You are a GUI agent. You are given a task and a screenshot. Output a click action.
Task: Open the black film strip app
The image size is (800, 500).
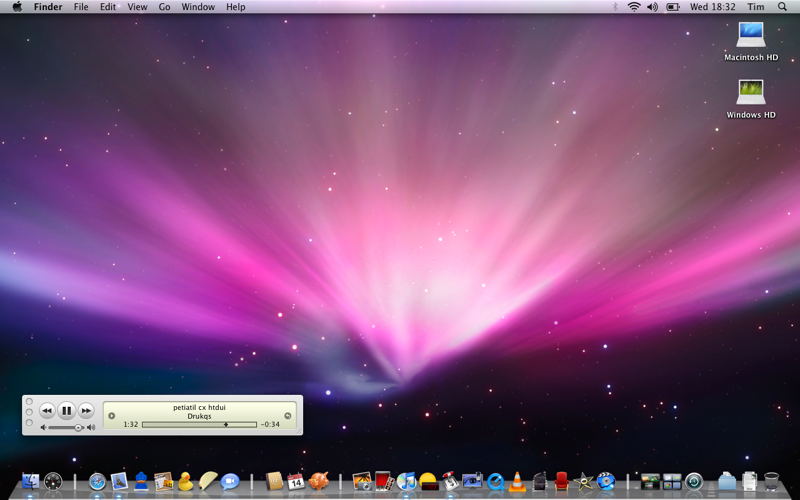pos(539,481)
